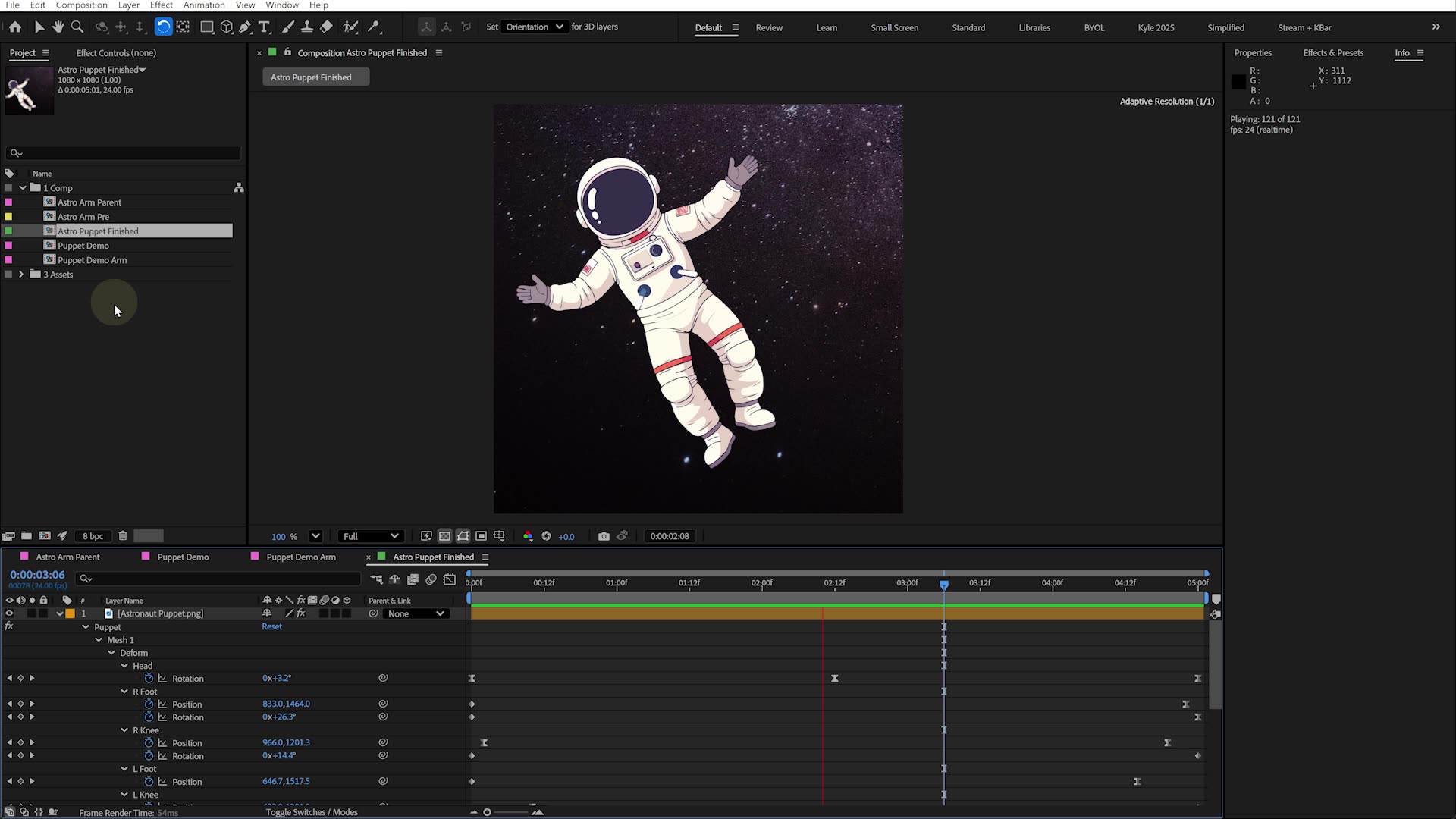Select the Hand tool
This screenshot has width=1456, height=819.
[x=58, y=27]
